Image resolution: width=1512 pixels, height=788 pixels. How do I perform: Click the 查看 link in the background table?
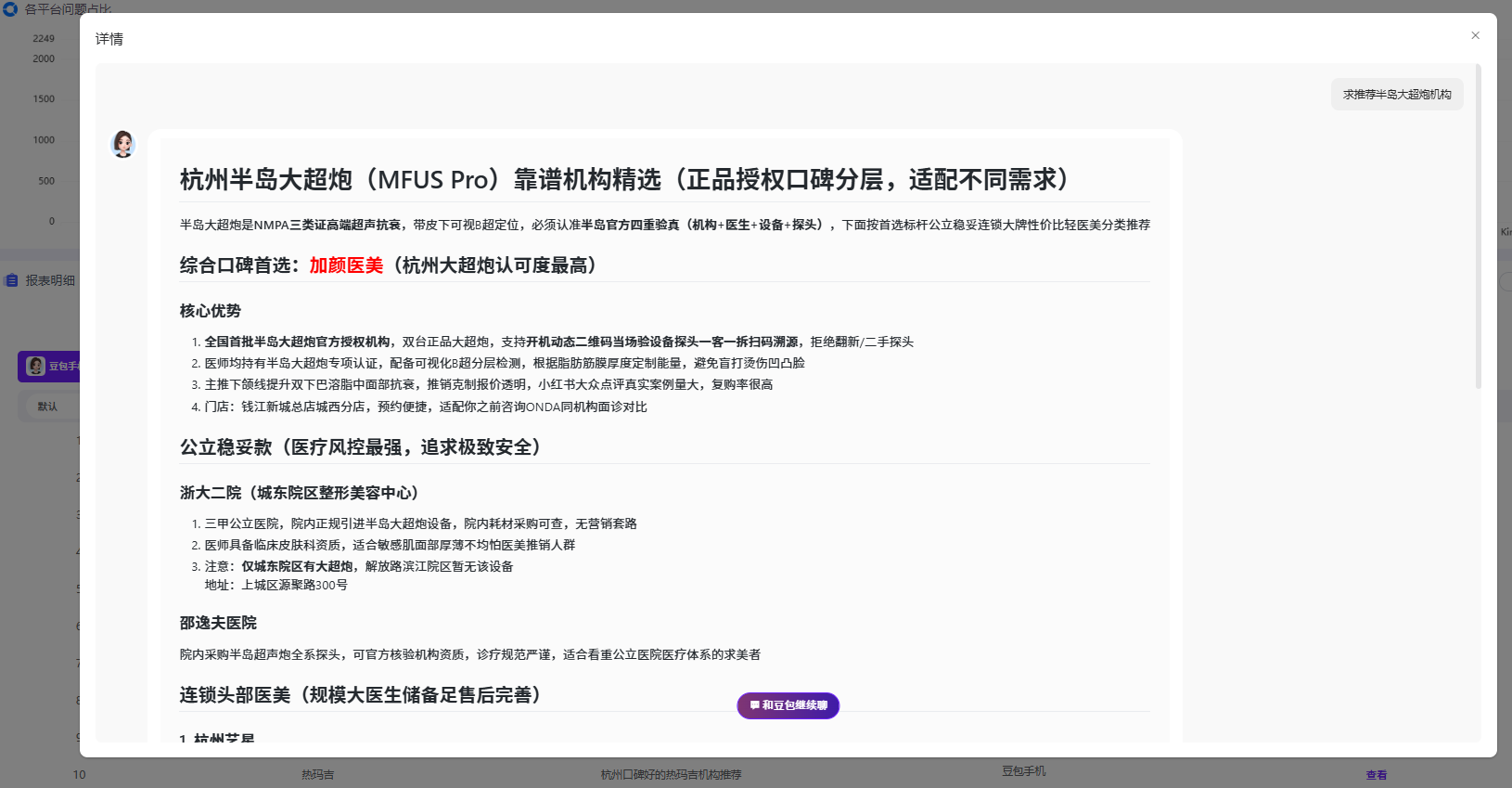1377,775
